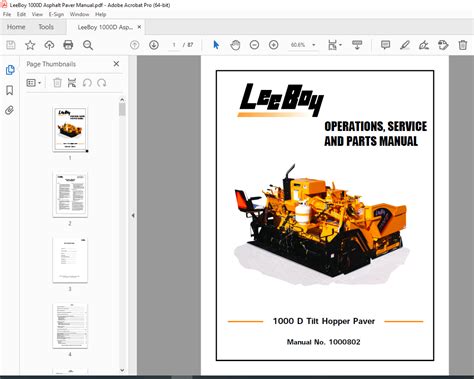Open the Find text magnifier tool

pos(88,45)
